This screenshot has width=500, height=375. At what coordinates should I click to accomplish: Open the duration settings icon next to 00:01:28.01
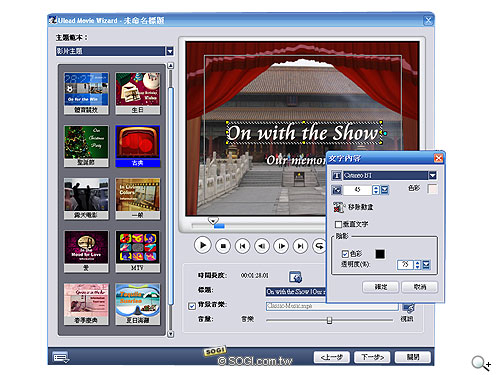tap(295, 276)
